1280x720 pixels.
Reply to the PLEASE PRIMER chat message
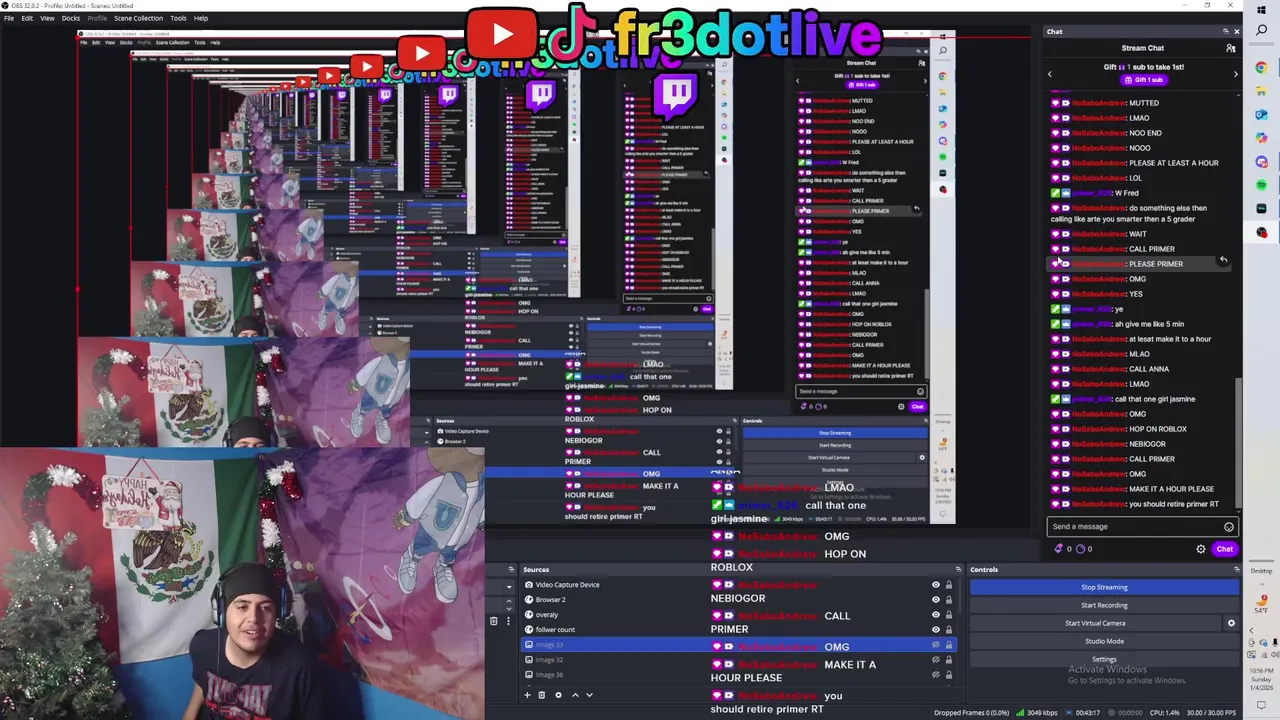[1223, 260]
